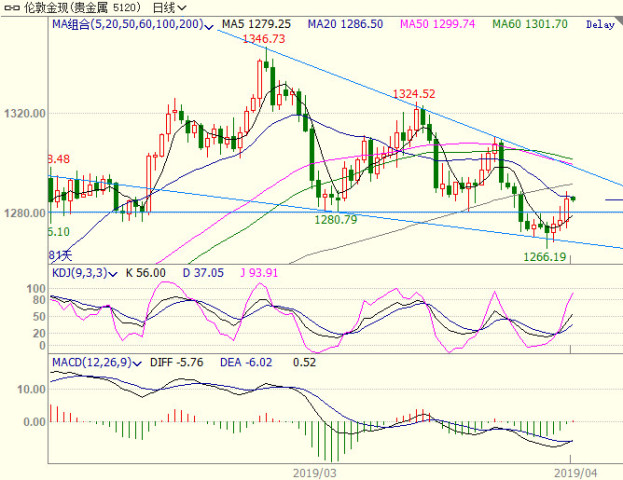Viewport: 623px width, 480px height.
Task: Click the 1280.79 low price label
Action: 336,220
